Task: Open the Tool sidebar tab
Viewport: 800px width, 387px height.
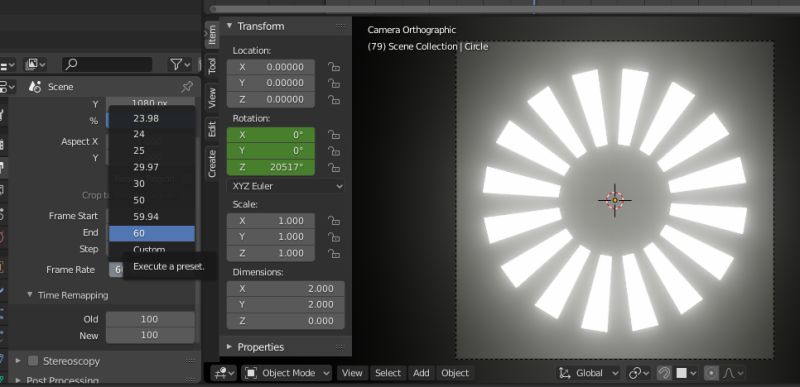Action: (212, 65)
